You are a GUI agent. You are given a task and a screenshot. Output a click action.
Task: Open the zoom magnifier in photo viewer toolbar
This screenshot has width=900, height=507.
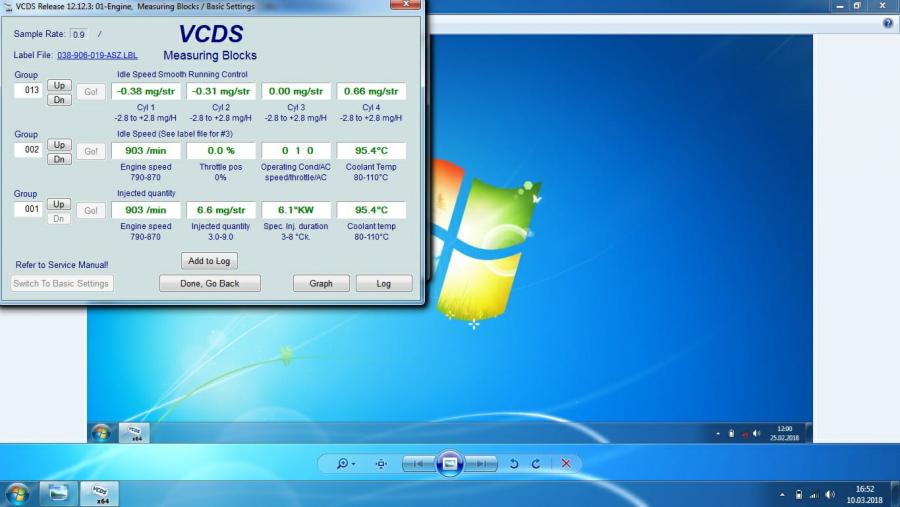(345, 464)
